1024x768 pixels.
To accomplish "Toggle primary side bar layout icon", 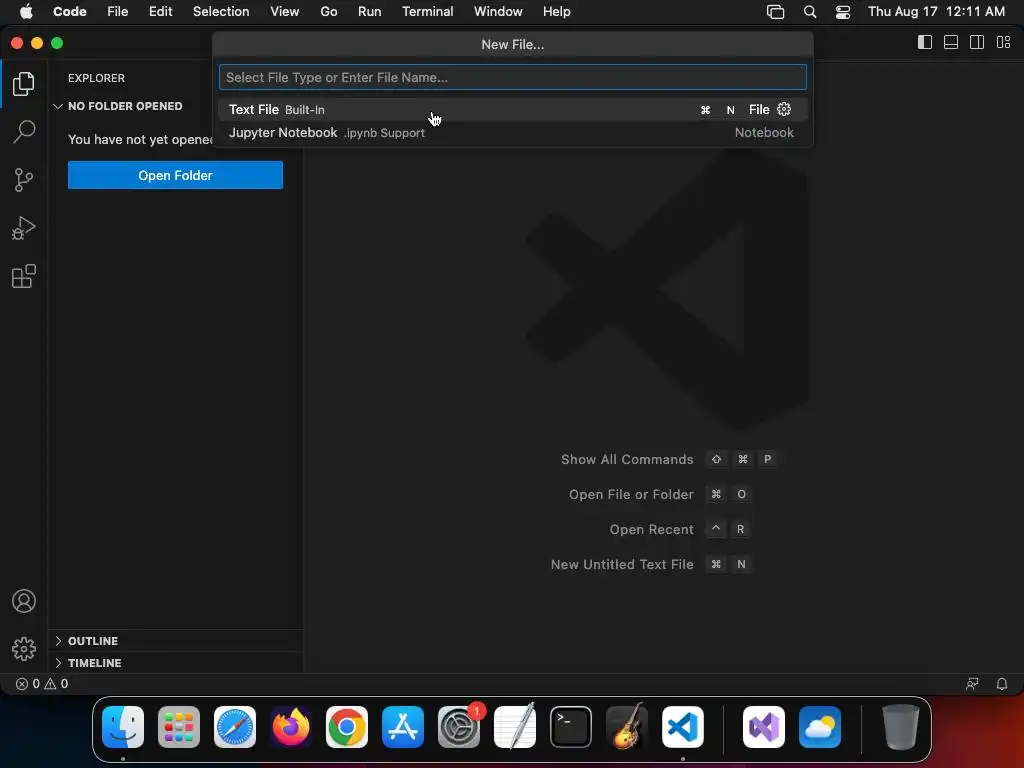I will (925, 42).
